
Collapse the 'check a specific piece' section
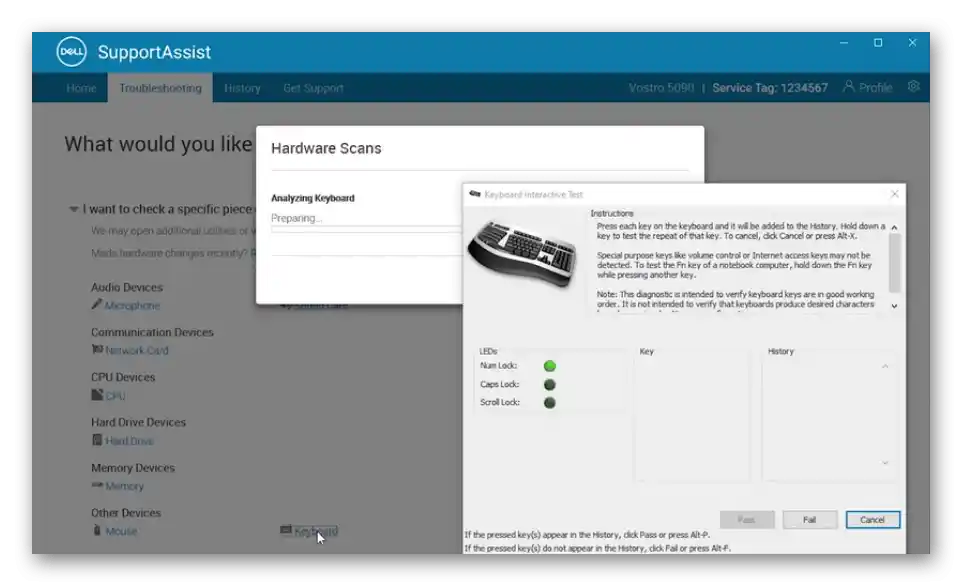click(74, 209)
